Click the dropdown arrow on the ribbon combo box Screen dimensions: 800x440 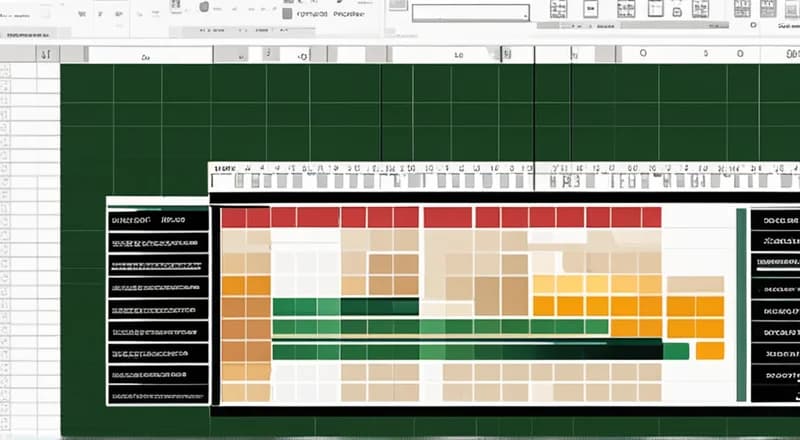pyautogui.click(x=523, y=14)
